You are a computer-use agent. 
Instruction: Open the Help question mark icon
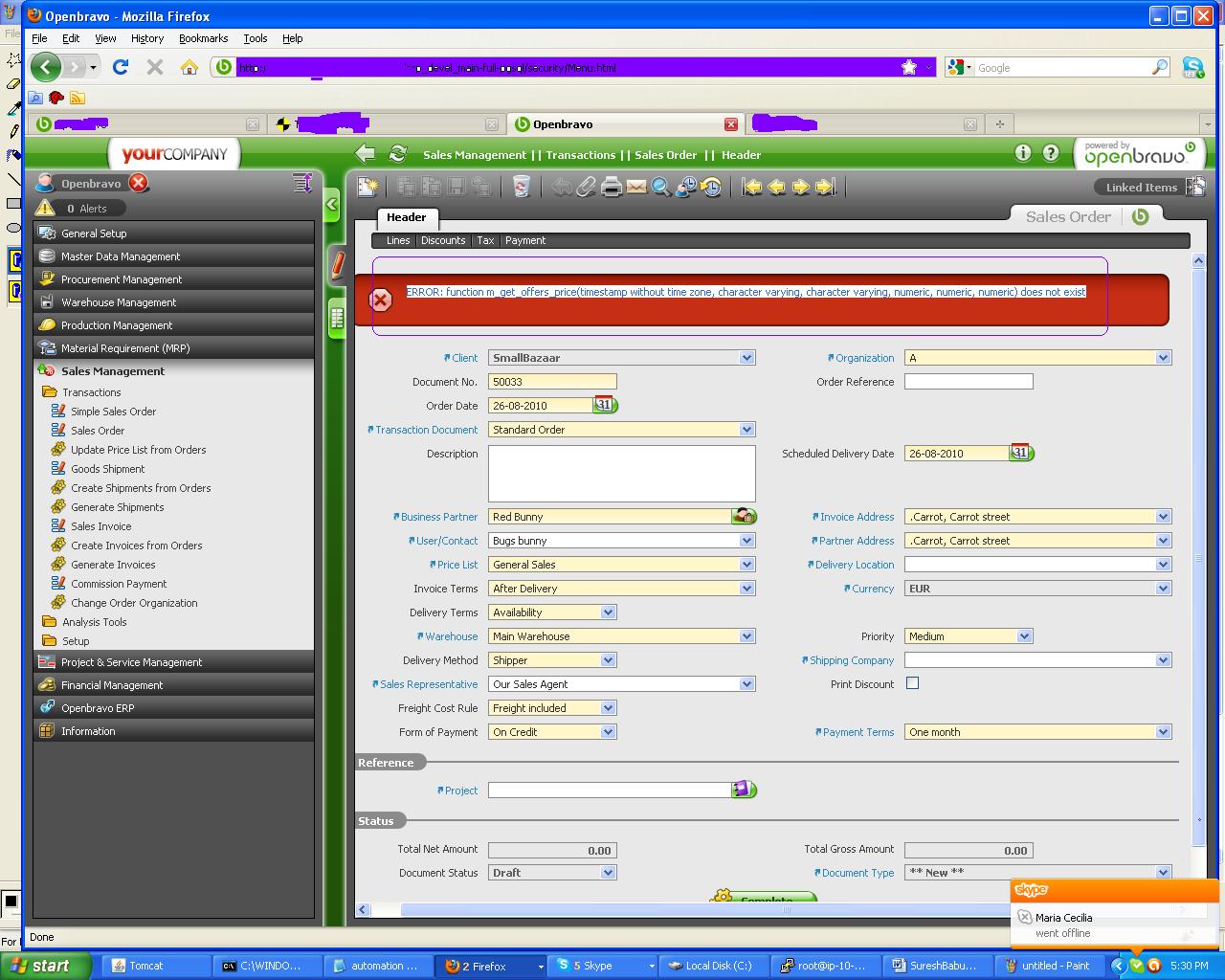1051,153
